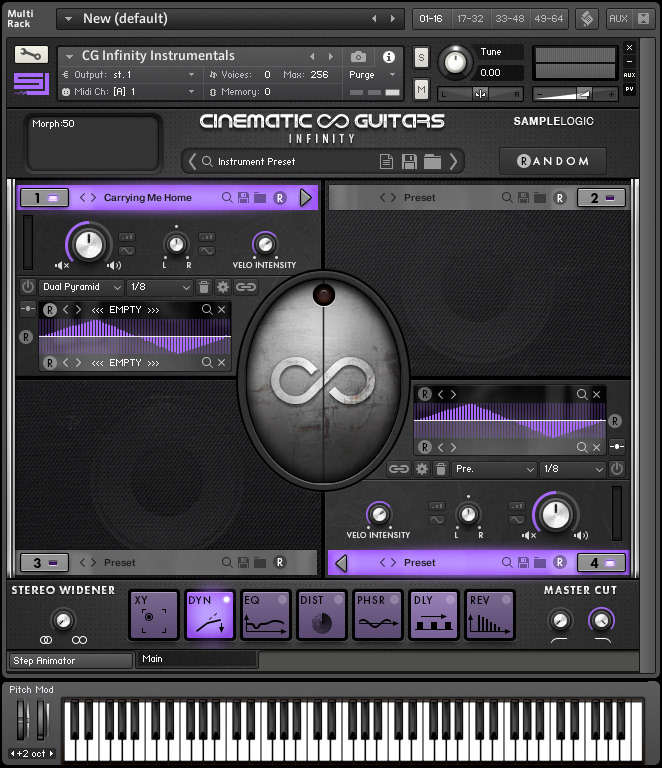Clear top EMPTY slot with X
Viewport: 662px width, 768px height.
pyautogui.click(x=221, y=310)
